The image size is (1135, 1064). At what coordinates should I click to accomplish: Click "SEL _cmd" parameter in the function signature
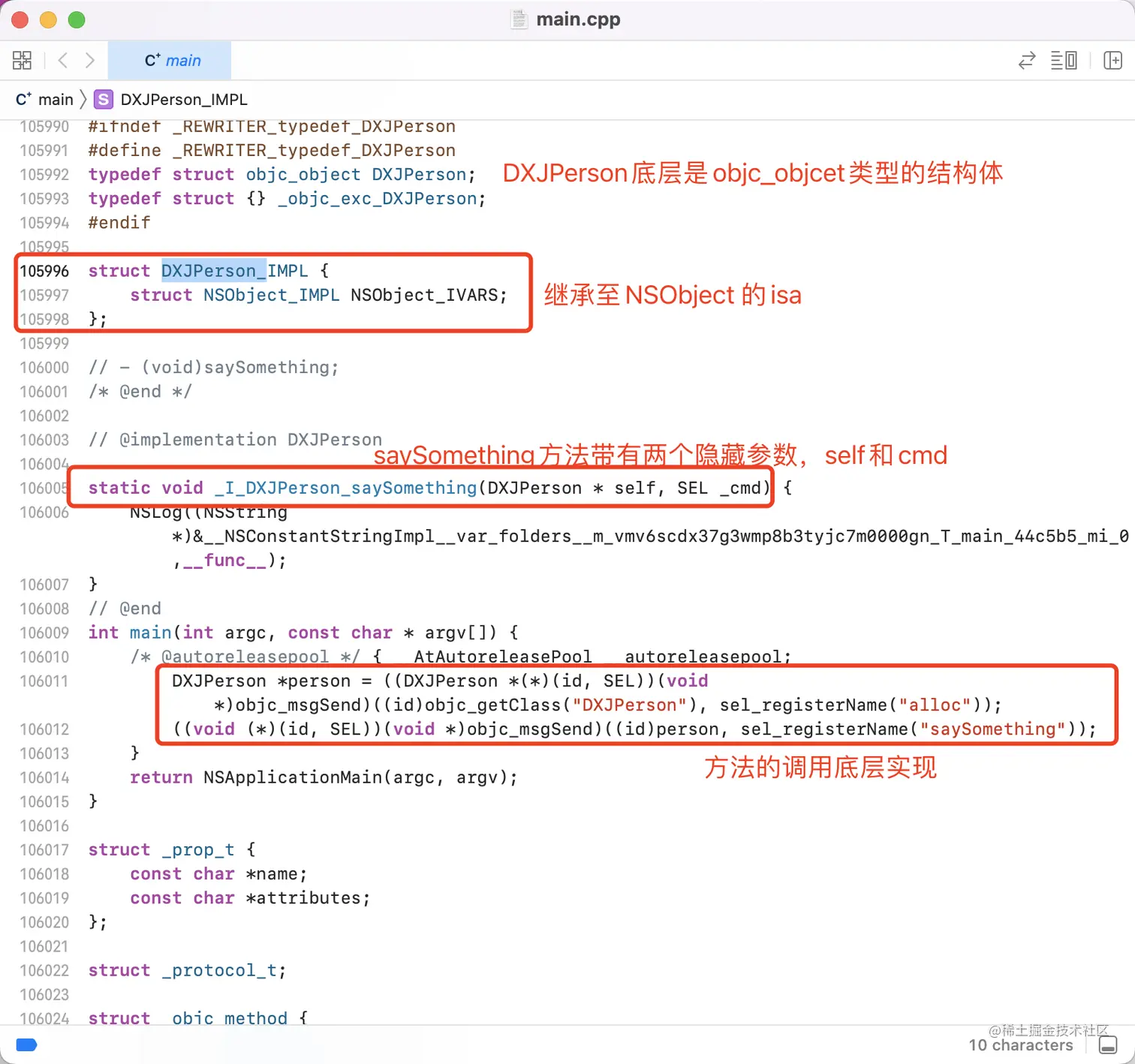719,488
